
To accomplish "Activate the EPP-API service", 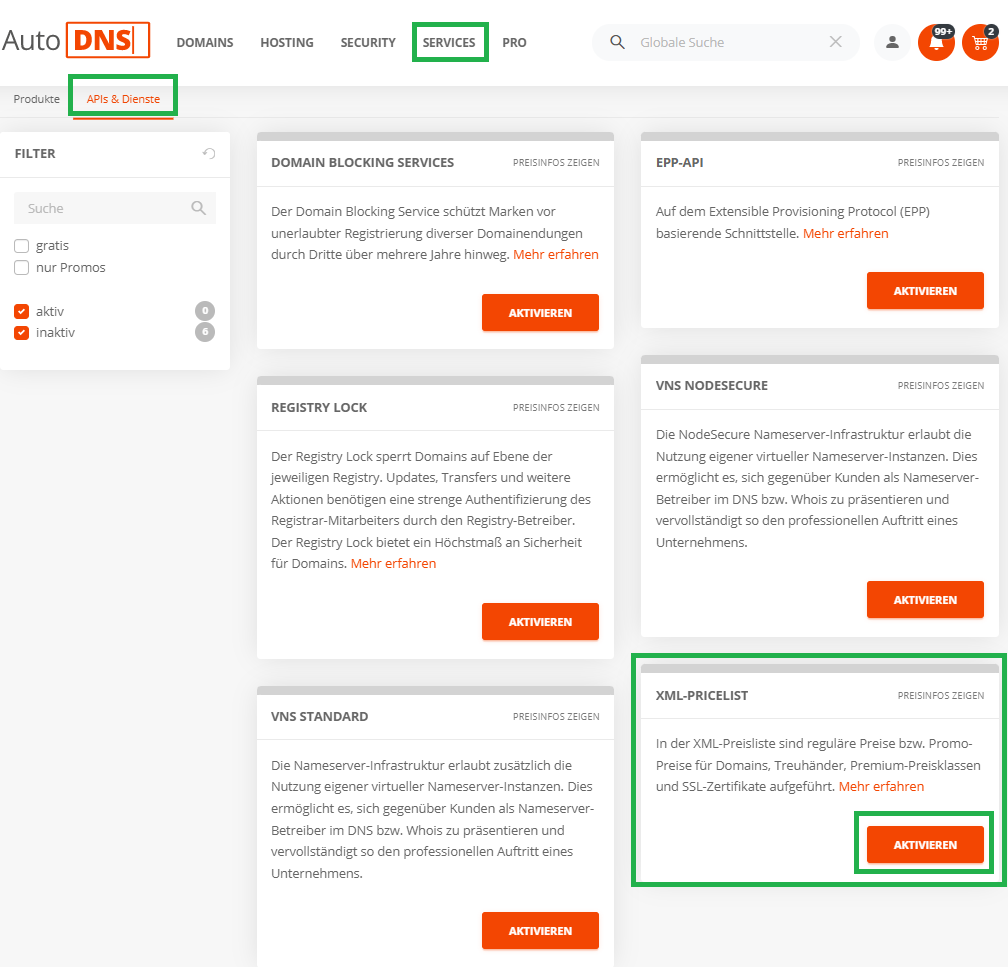I will [x=925, y=291].
